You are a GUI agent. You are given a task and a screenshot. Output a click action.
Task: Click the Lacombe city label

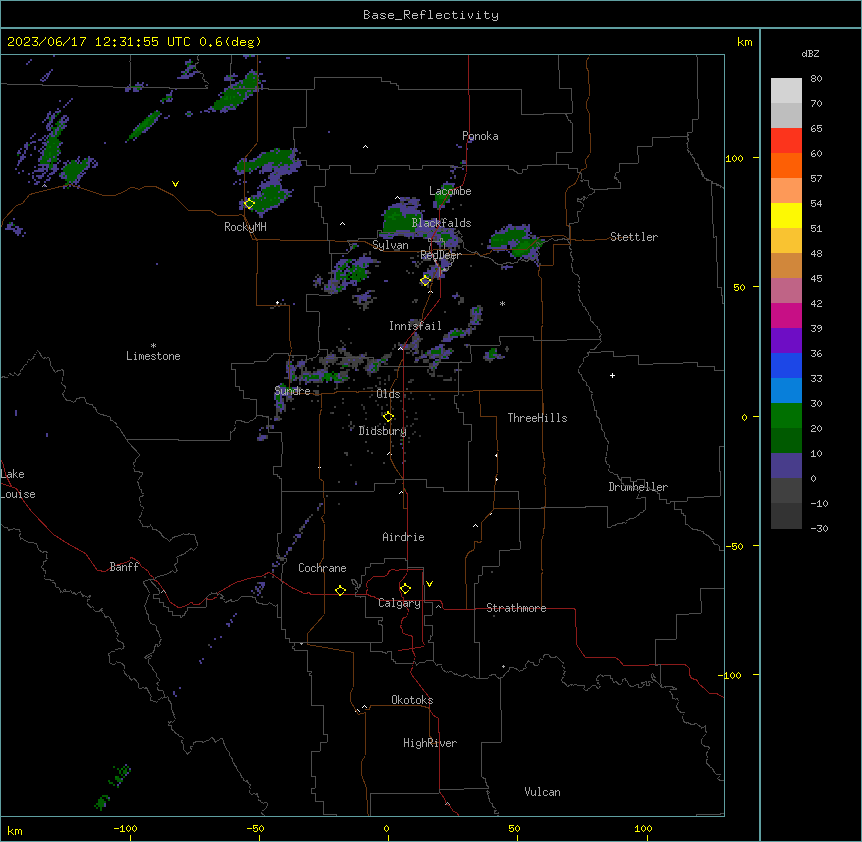[x=450, y=191]
